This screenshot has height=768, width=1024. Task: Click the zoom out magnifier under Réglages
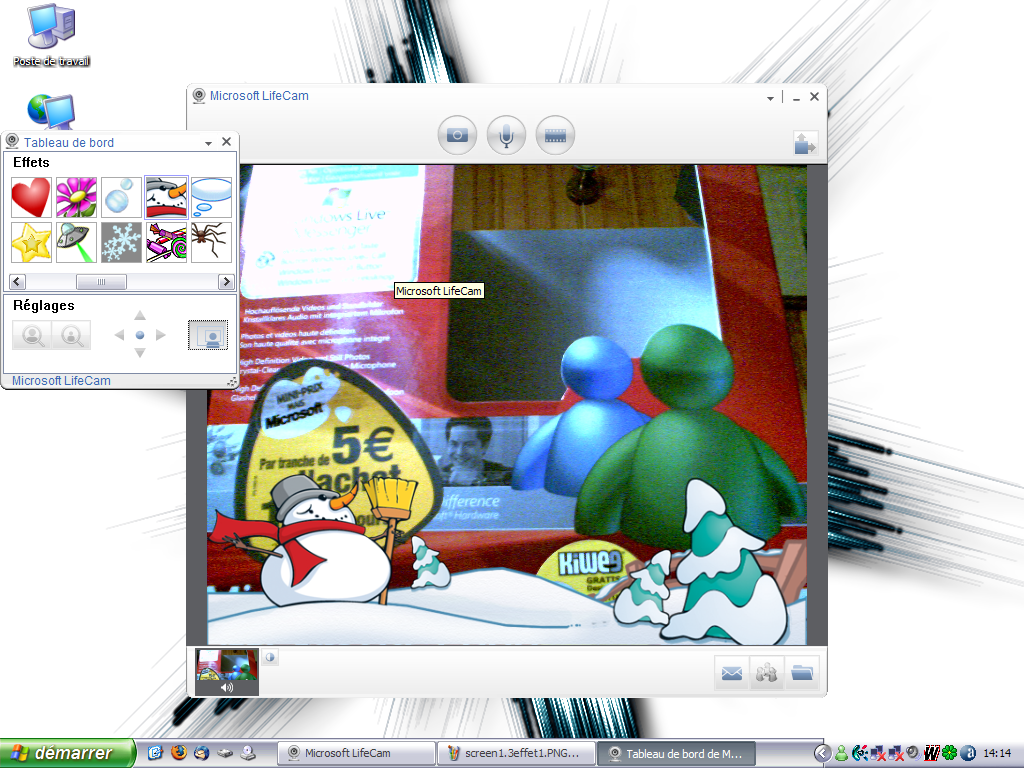click(71, 336)
